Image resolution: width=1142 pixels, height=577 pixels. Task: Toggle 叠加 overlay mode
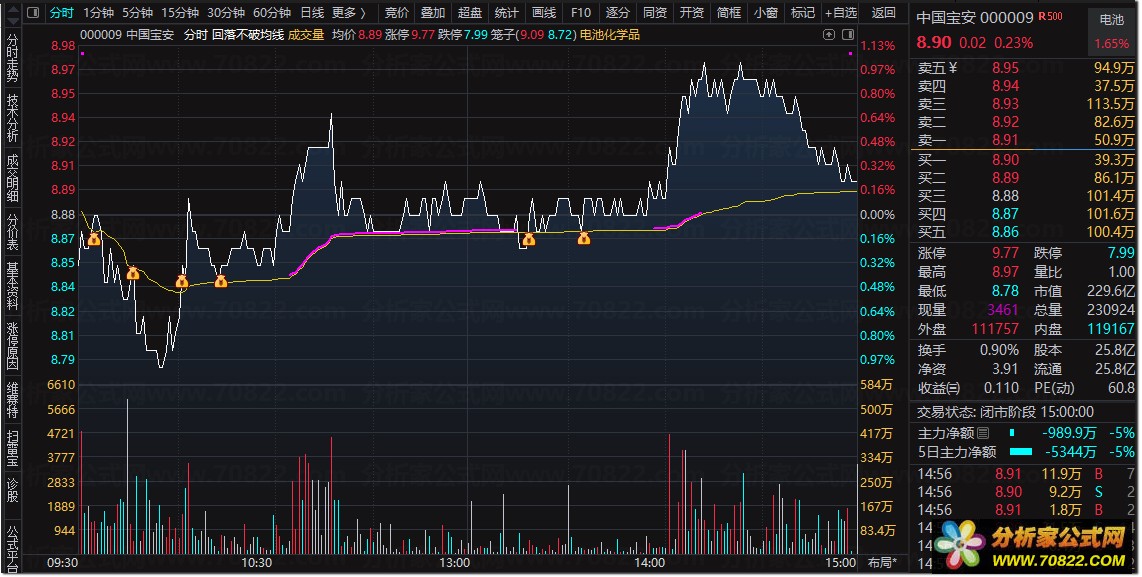[433, 12]
